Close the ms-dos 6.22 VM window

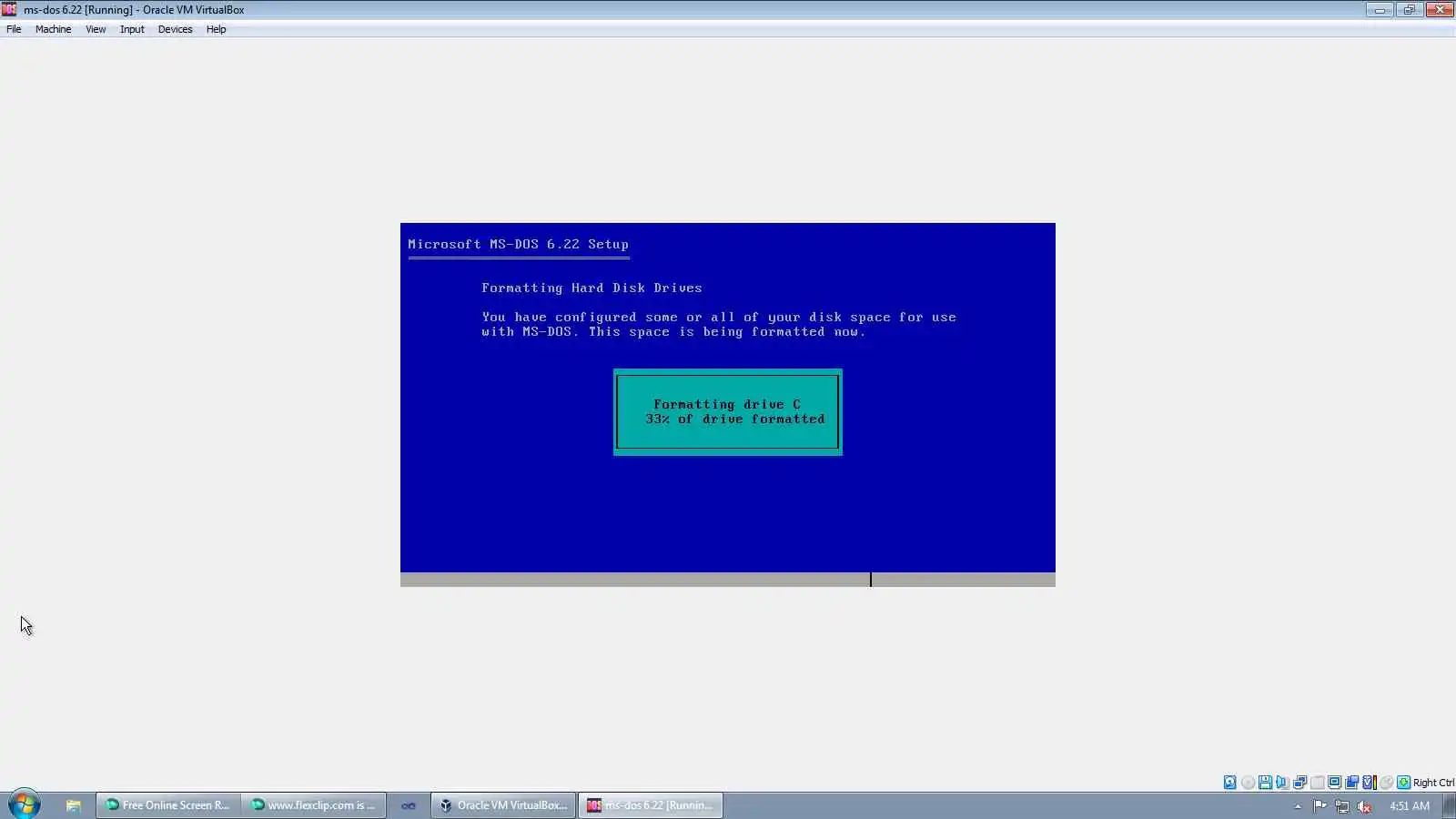point(1440,10)
